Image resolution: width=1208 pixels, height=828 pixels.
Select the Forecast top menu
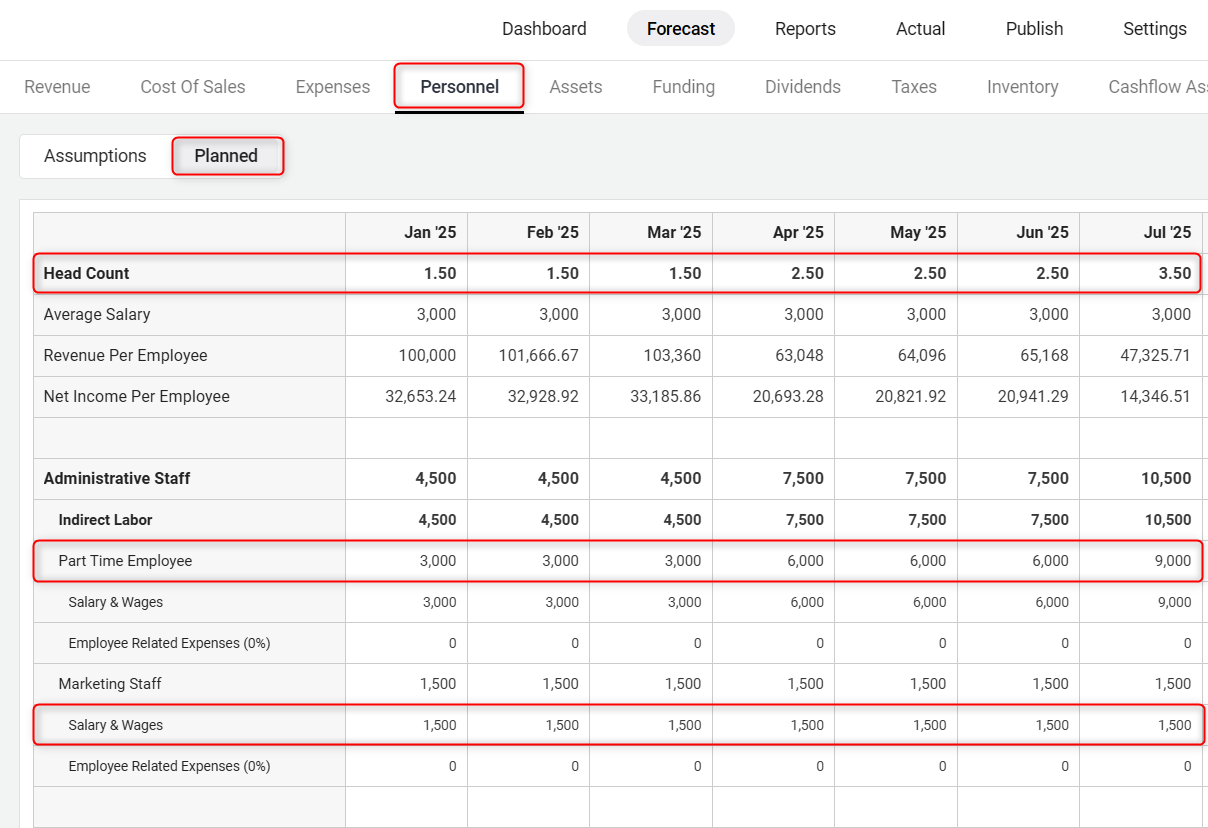click(x=681, y=29)
